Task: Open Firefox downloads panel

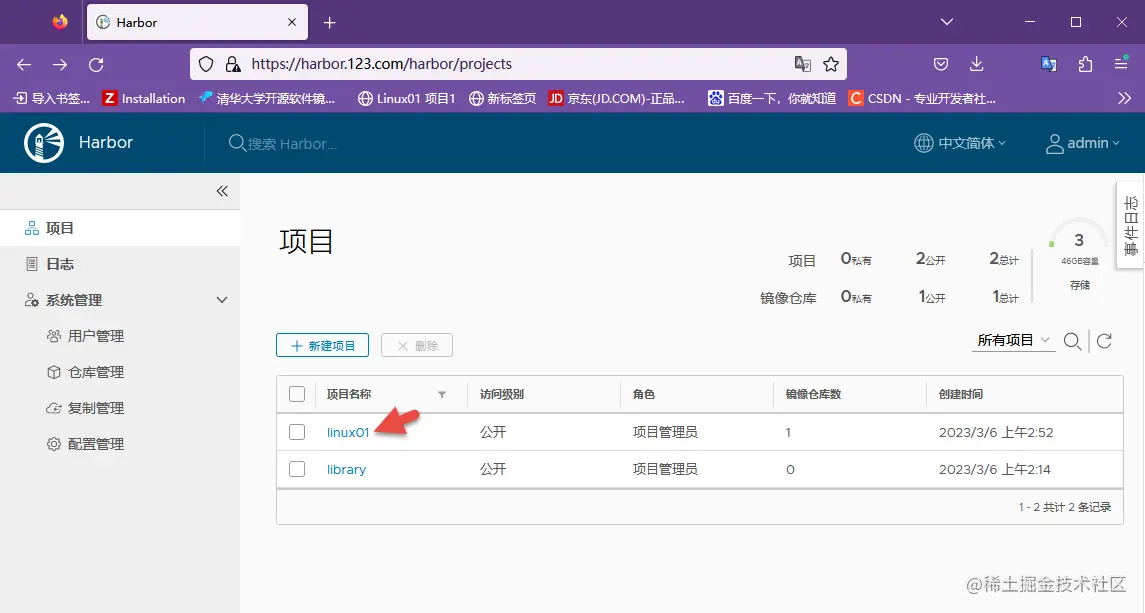Action: point(976,64)
